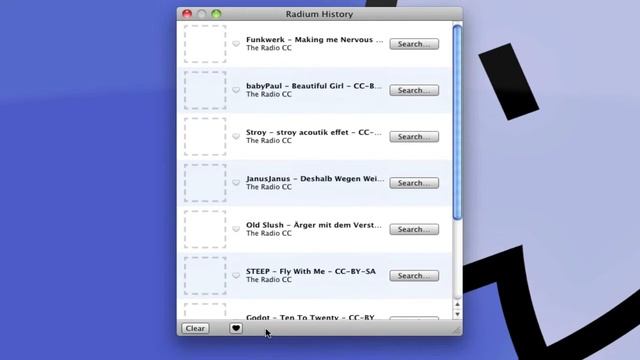Click 'The Radio CC' under STEEP
The width and height of the screenshot is (640, 360).
click(269, 280)
